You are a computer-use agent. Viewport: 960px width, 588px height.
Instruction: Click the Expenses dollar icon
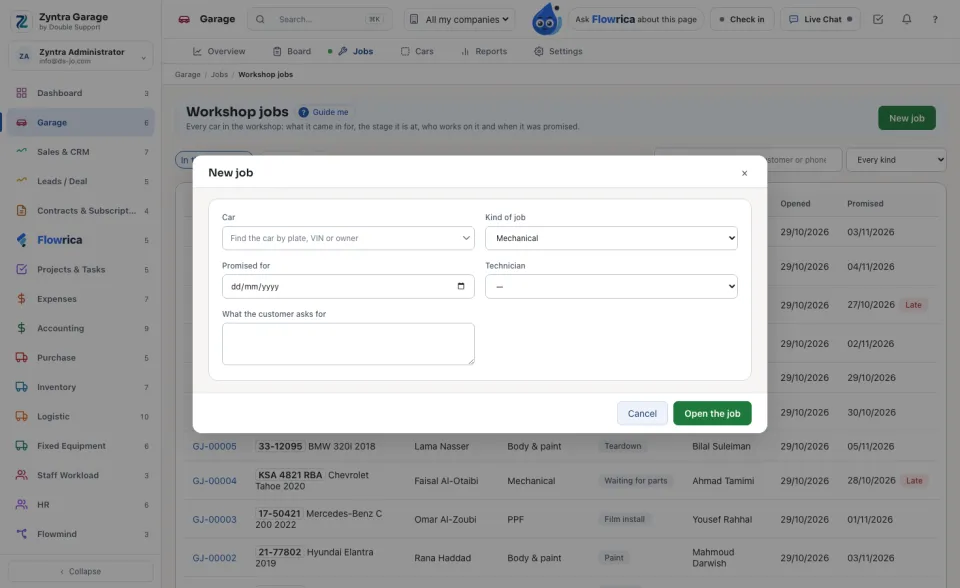(21, 299)
